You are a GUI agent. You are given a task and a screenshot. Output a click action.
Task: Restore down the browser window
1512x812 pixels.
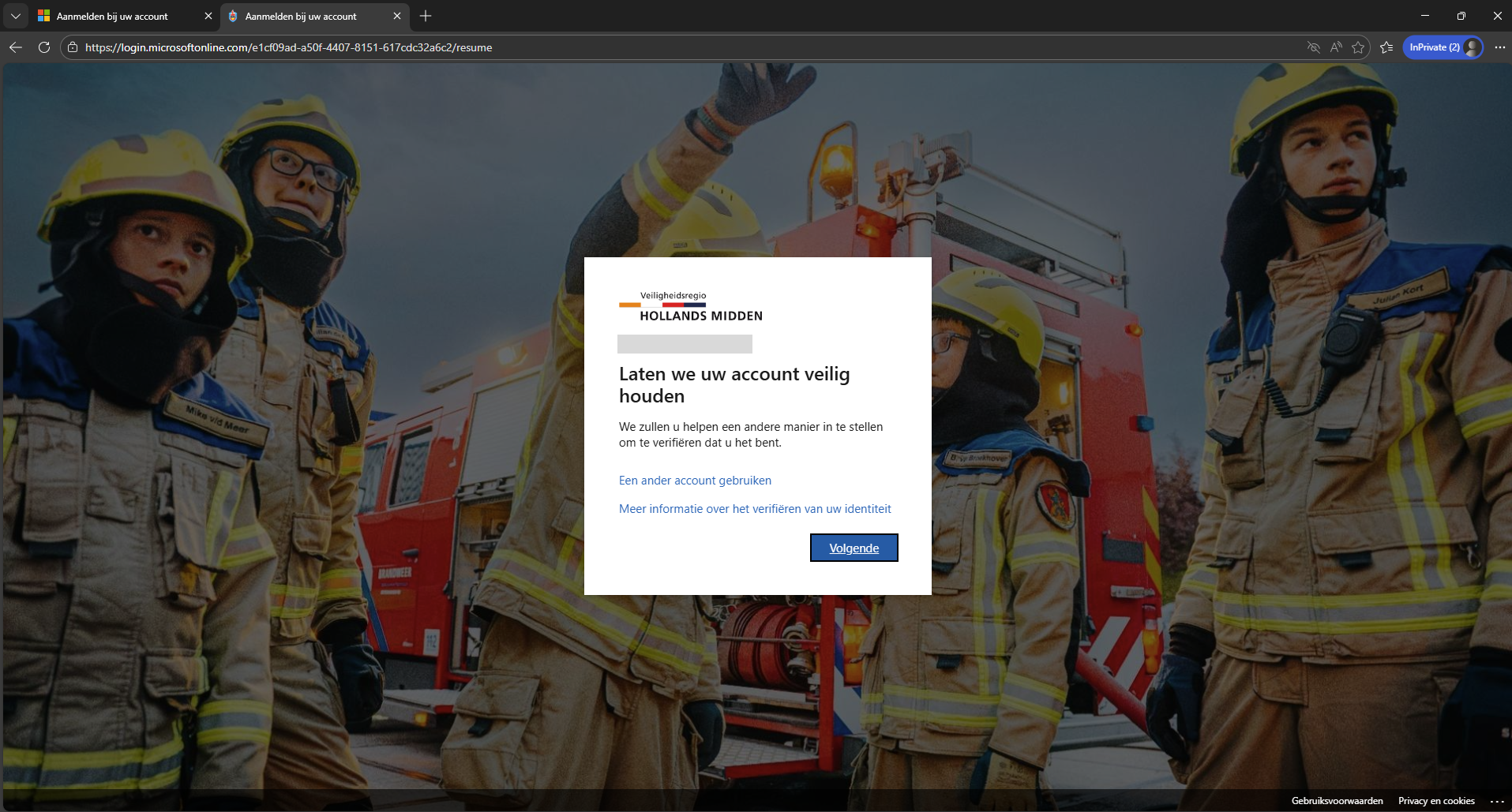pos(1461,16)
